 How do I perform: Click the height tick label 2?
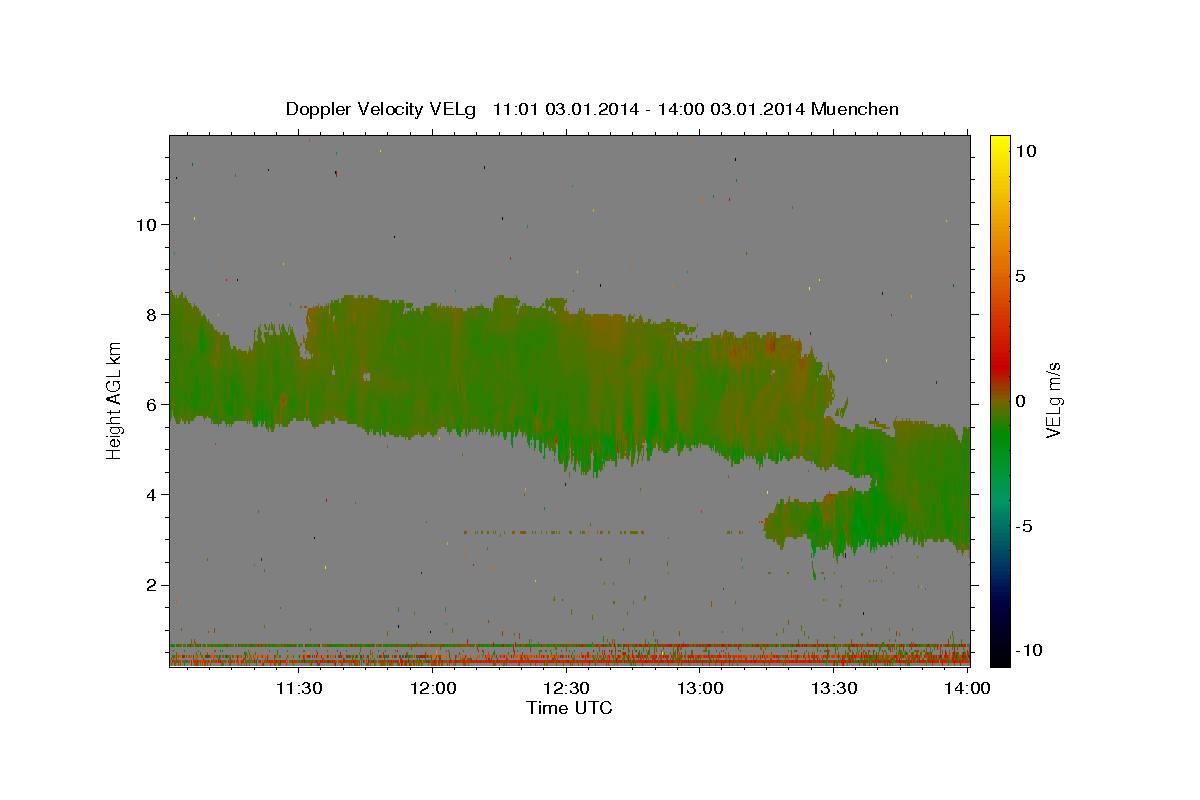tap(151, 585)
